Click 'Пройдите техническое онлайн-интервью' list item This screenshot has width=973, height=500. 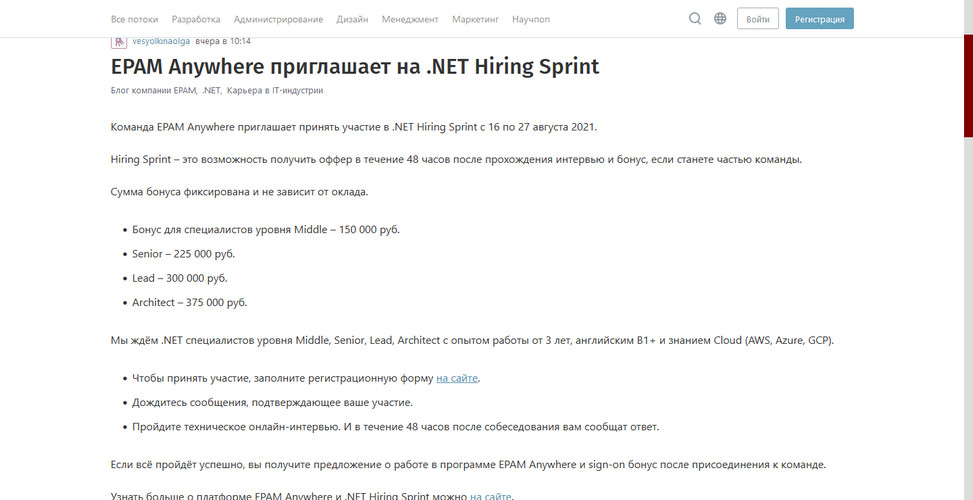[x=395, y=427]
